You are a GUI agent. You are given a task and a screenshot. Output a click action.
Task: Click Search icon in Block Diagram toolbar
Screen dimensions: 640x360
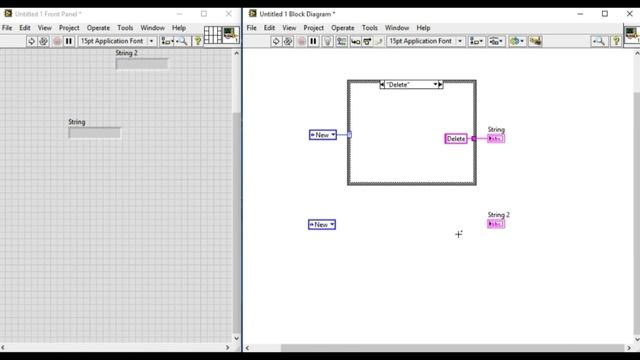(x=599, y=41)
